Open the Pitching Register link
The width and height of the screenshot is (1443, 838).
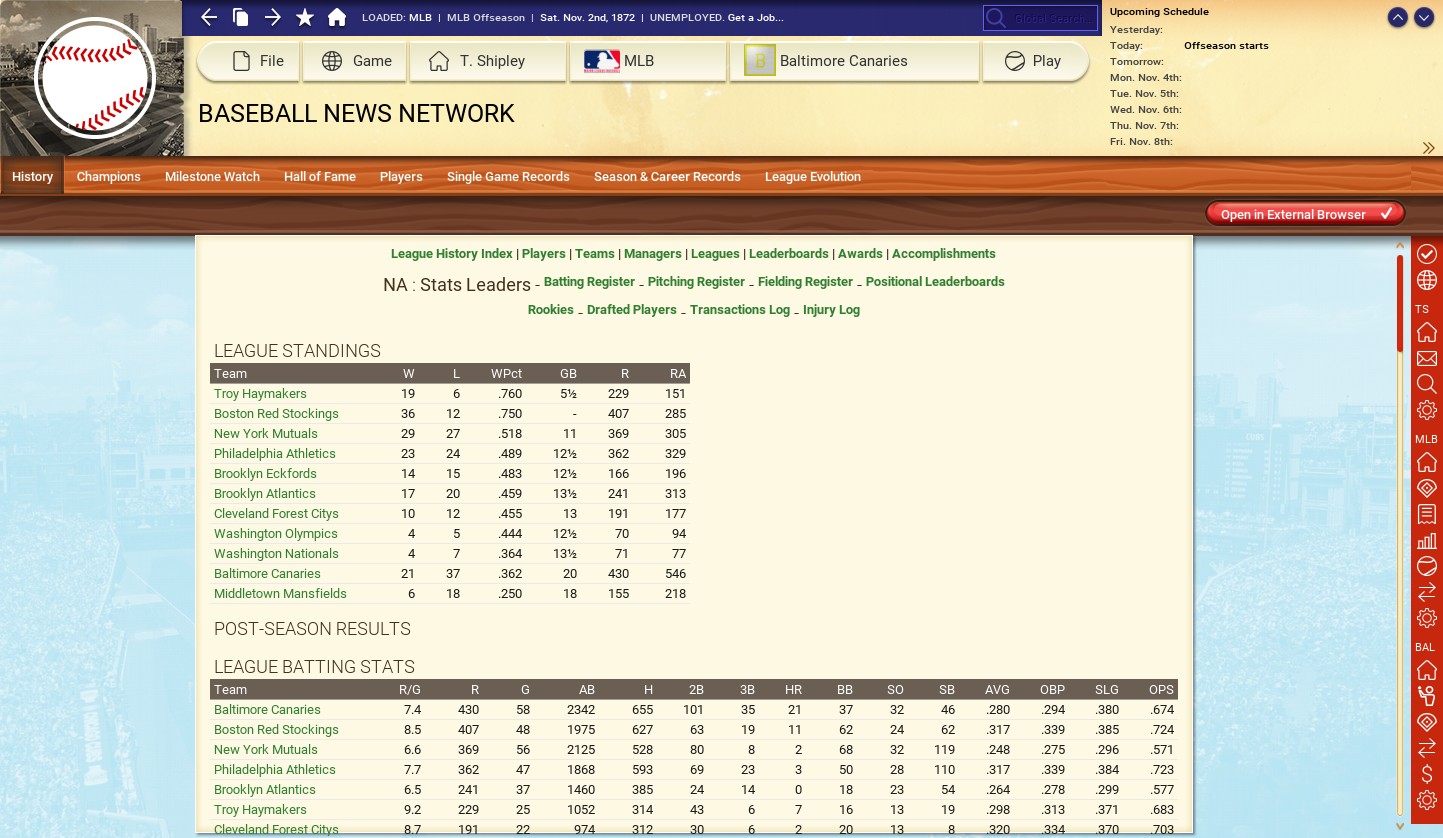696,282
